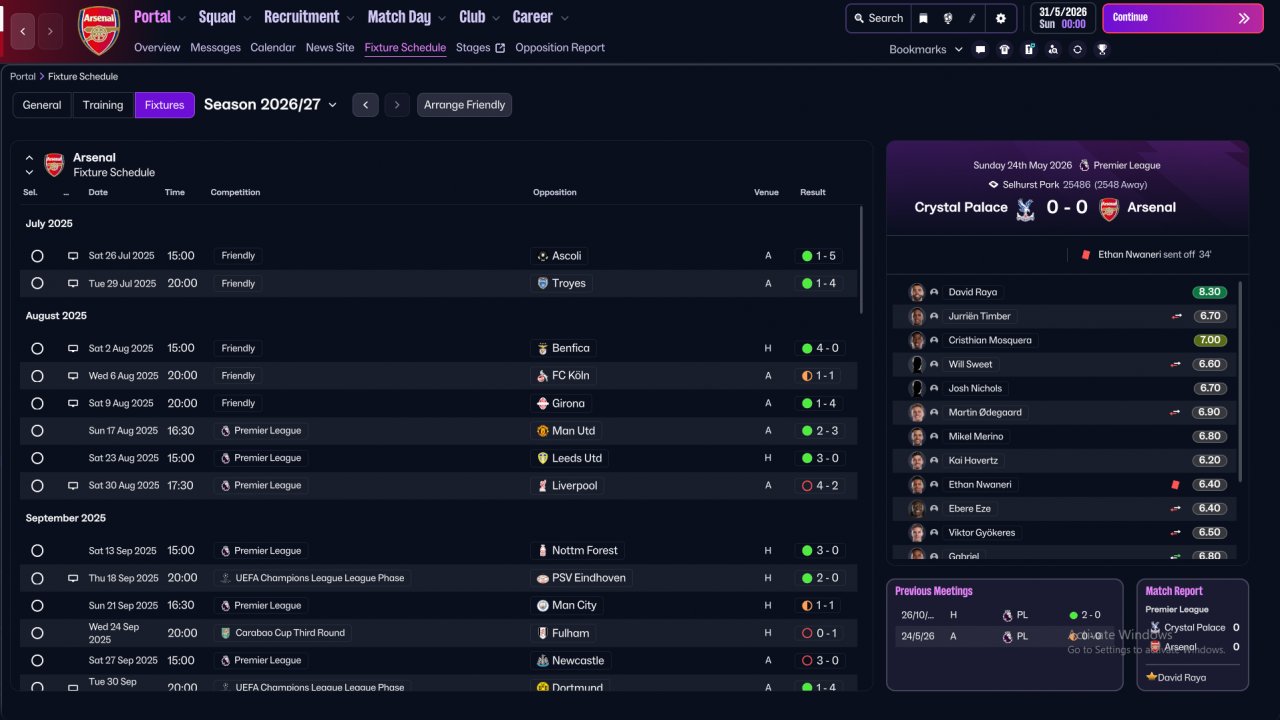Select the Girona fixture radio button

coord(37,404)
